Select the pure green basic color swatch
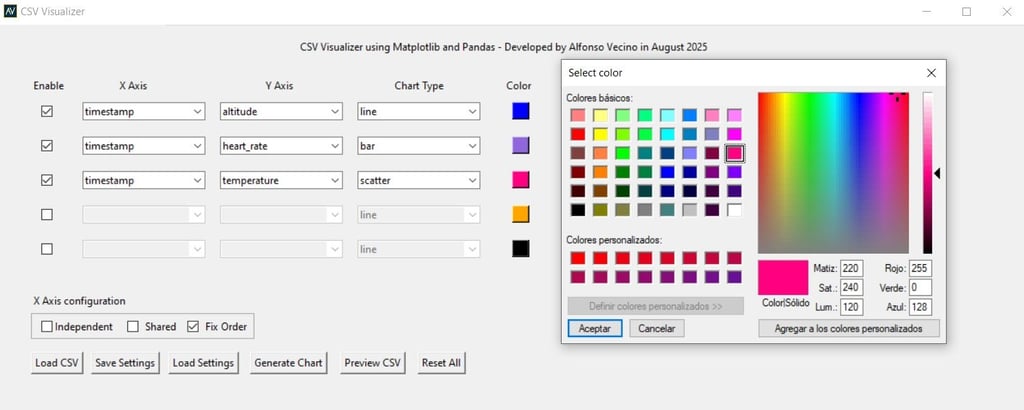The width and height of the screenshot is (1024, 410). tap(622, 153)
